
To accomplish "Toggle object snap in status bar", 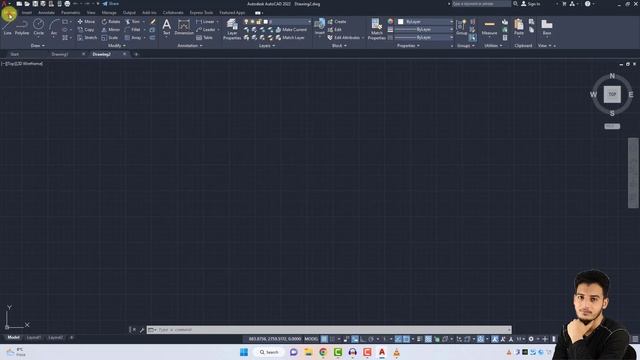I will pos(407,339).
